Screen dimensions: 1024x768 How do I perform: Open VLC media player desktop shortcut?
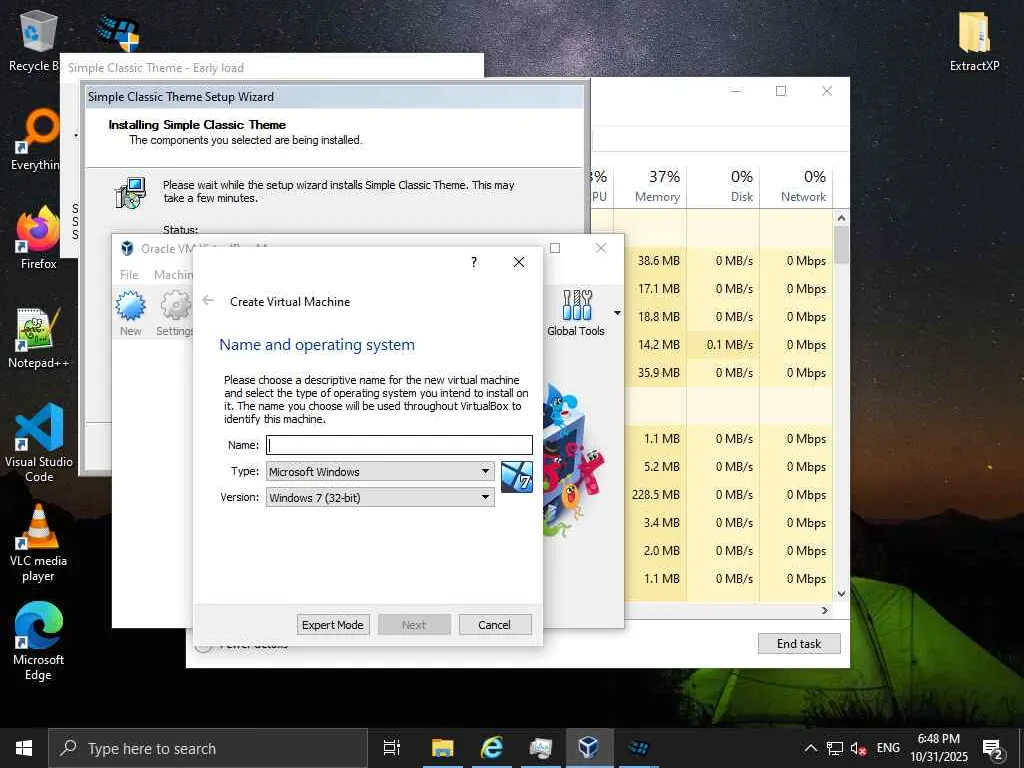coord(39,543)
